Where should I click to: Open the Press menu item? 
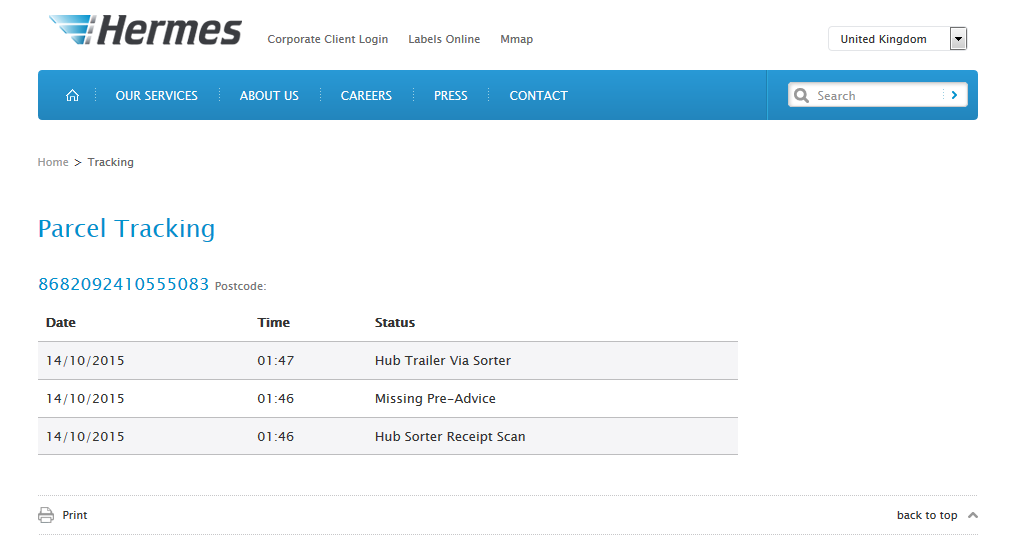pos(451,95)
